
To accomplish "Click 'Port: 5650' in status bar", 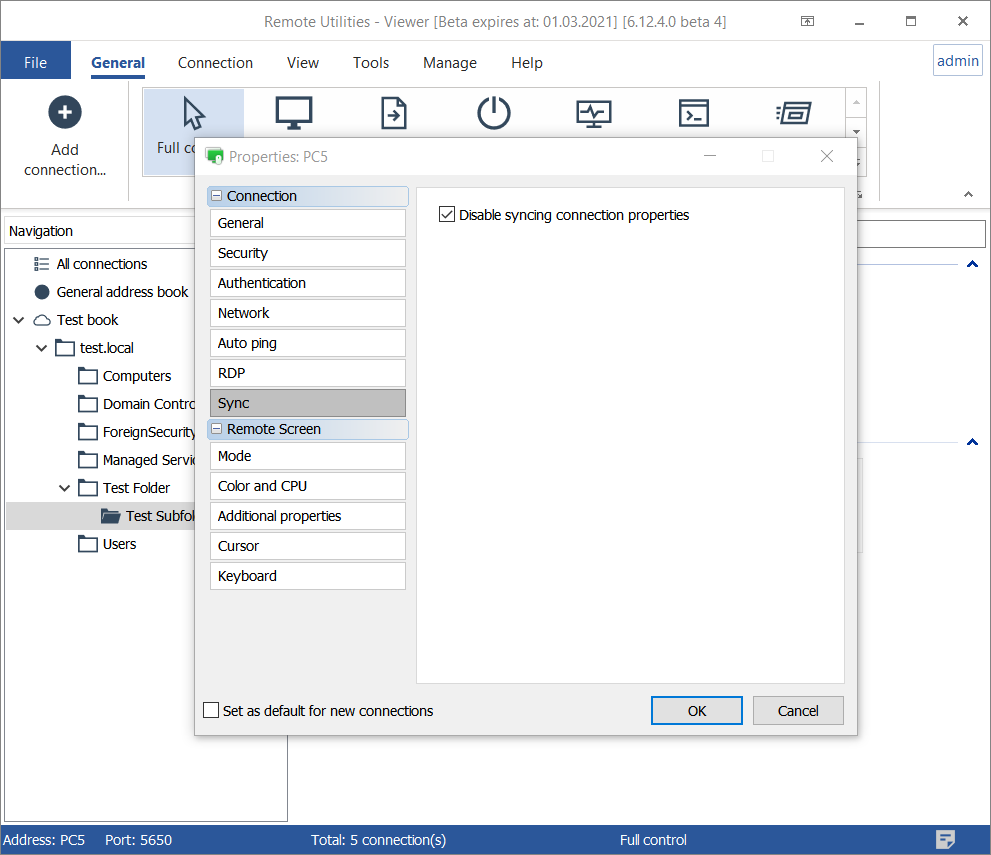I will tap(138, 840).
